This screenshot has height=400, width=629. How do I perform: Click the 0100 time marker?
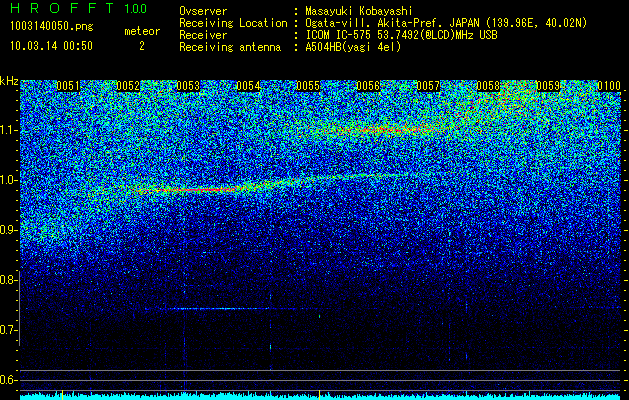[609, 86]
